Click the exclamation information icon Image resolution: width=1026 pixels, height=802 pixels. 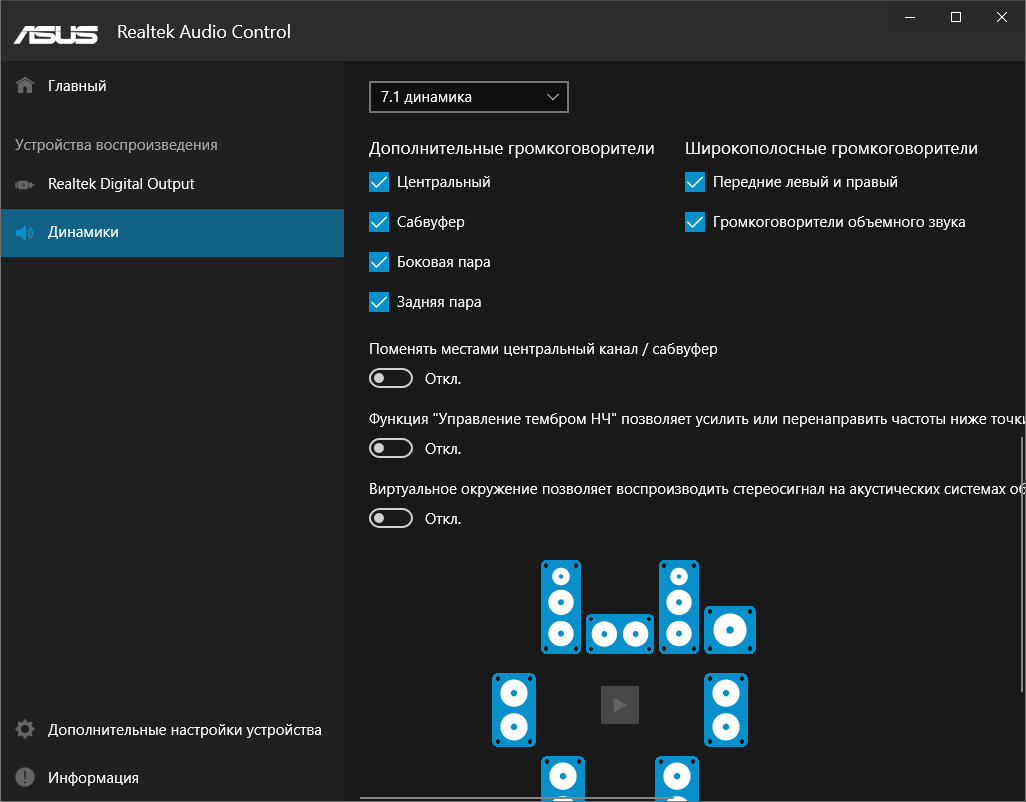pyautogui.click(x=25, y=777)
